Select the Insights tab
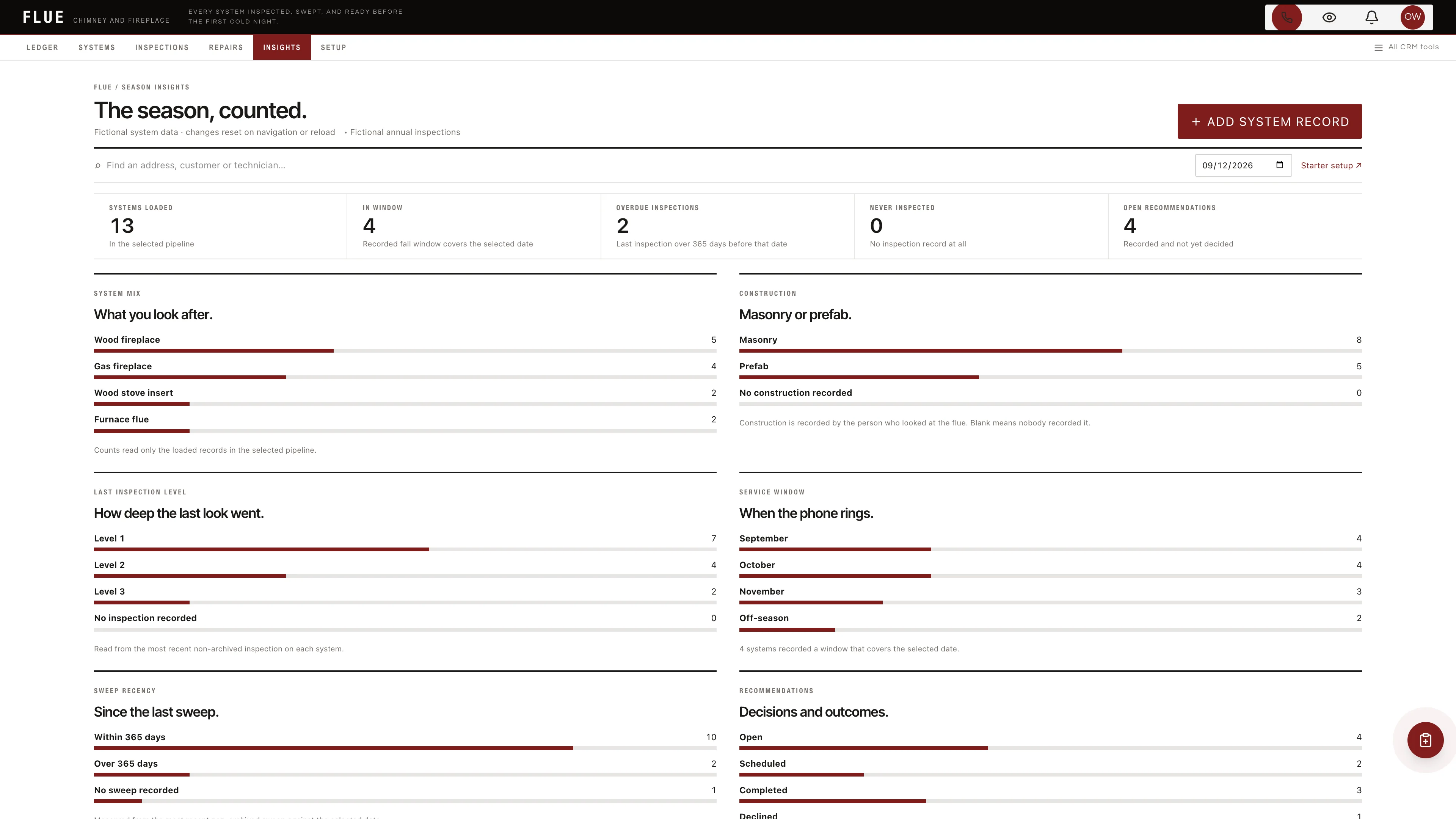 (x=282, y=47)
